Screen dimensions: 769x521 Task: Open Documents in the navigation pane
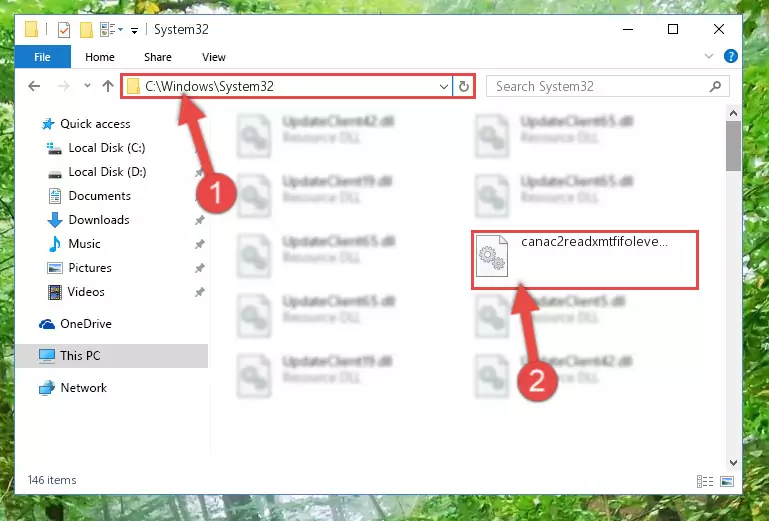100,196
